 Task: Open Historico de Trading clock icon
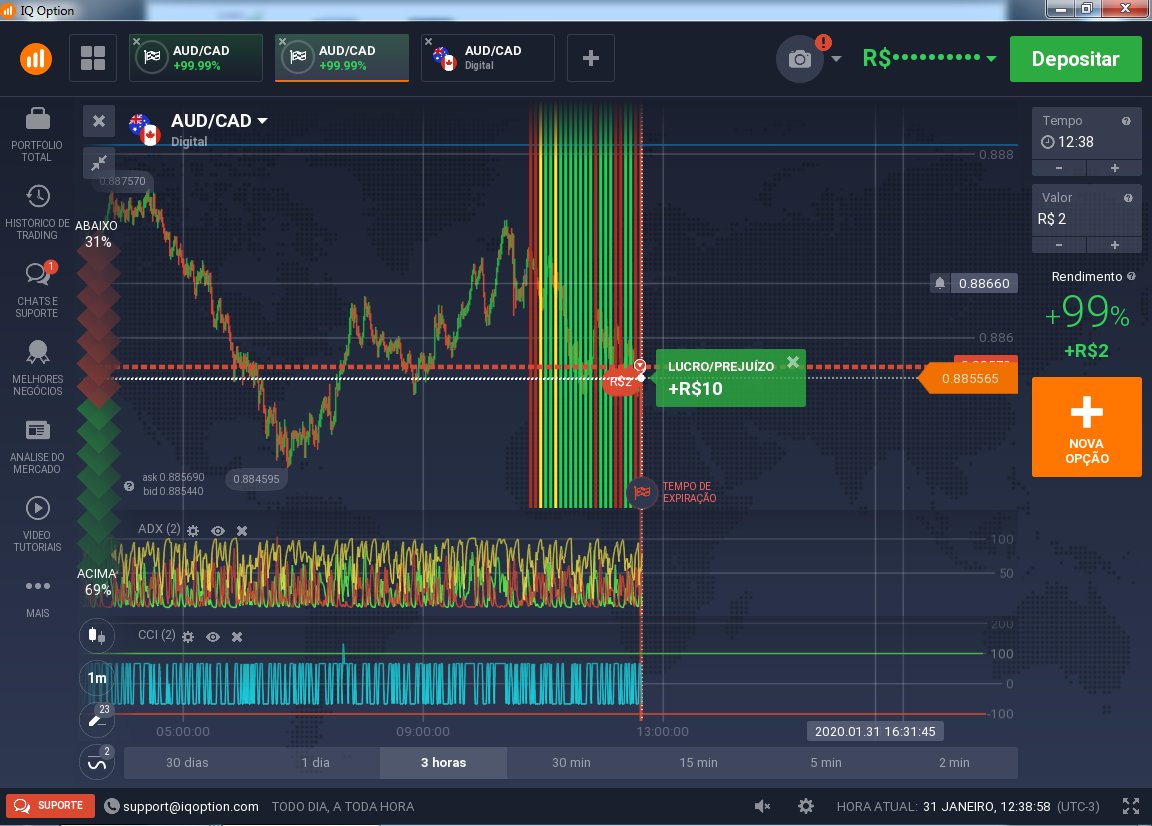point(37,196)
